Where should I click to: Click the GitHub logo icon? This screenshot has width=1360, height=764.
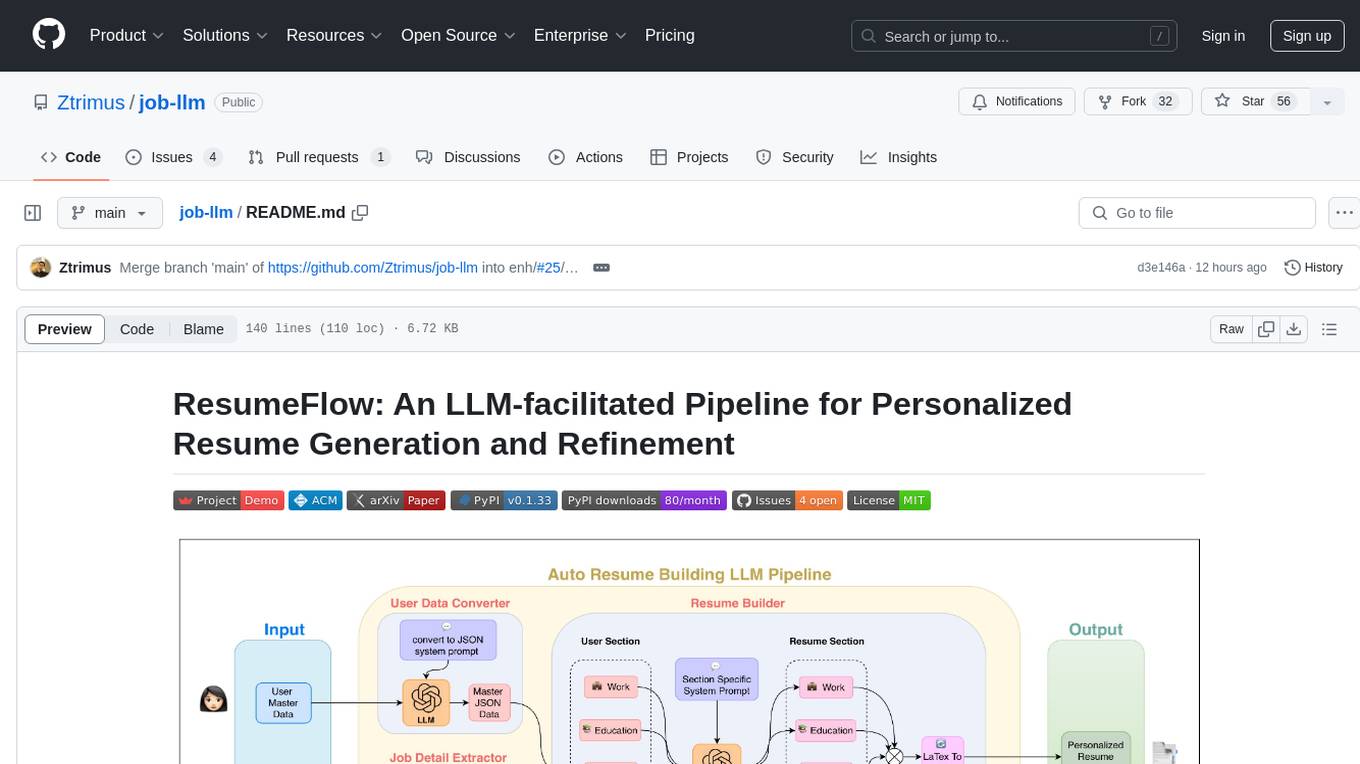49,35
